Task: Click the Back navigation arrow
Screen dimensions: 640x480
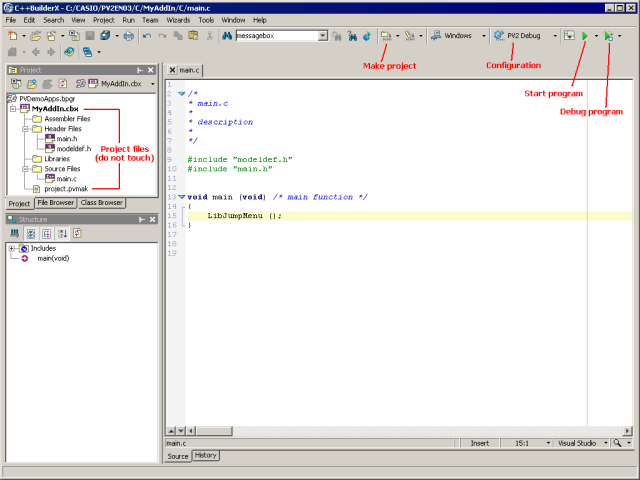Action: [x=36, y=52]
